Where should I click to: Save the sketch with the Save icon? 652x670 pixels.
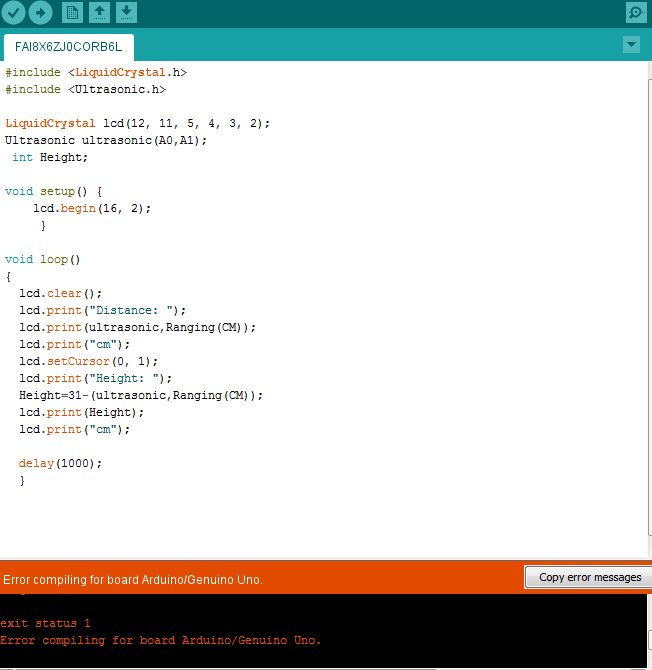[x=126, y=13]
